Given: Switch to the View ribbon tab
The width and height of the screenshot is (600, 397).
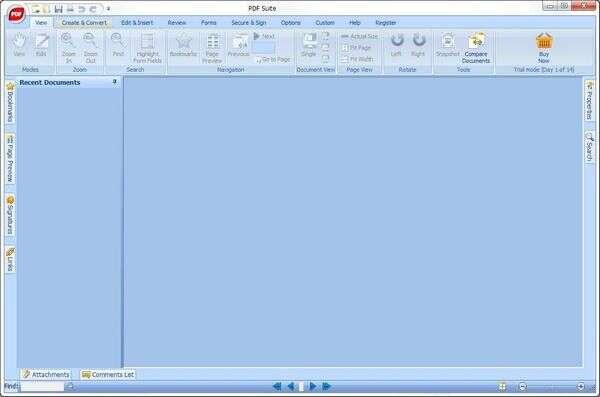Looking at the screenshot, I should (x=41, y=23).
